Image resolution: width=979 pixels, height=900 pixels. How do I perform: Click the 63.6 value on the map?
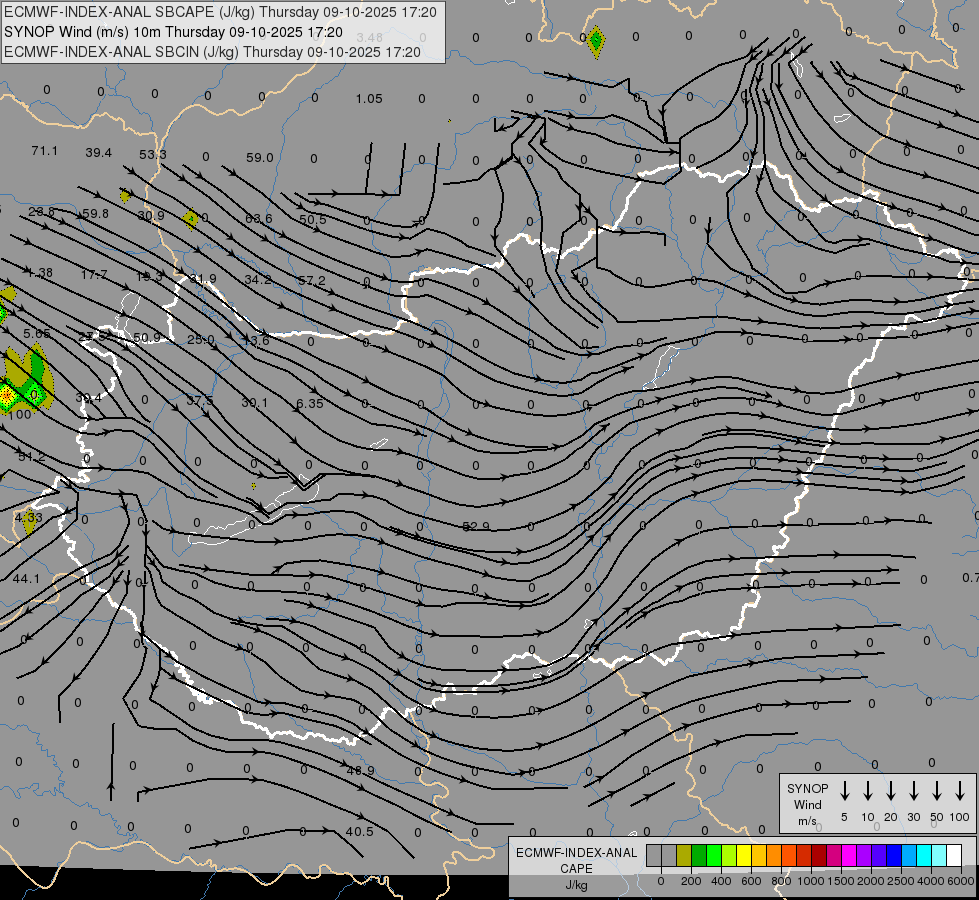[x=258, y=218]
